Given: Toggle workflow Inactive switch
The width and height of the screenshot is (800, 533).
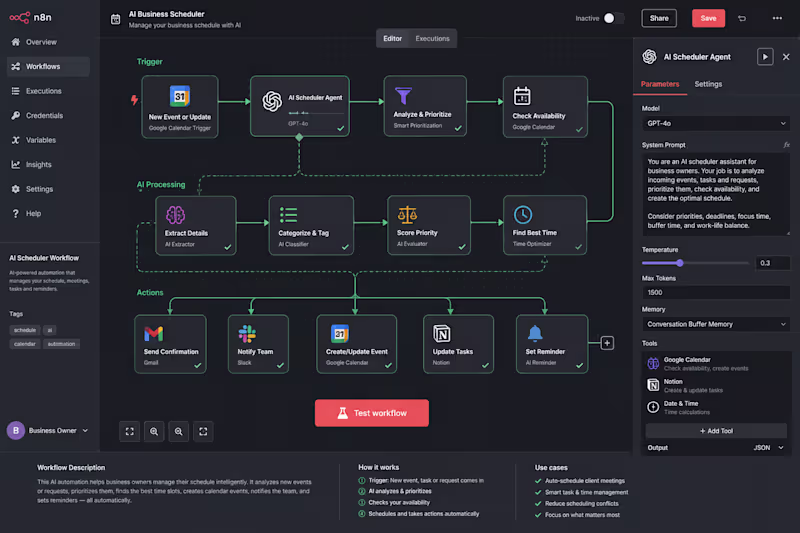Looking at the screenshot, I should [613, 18].
